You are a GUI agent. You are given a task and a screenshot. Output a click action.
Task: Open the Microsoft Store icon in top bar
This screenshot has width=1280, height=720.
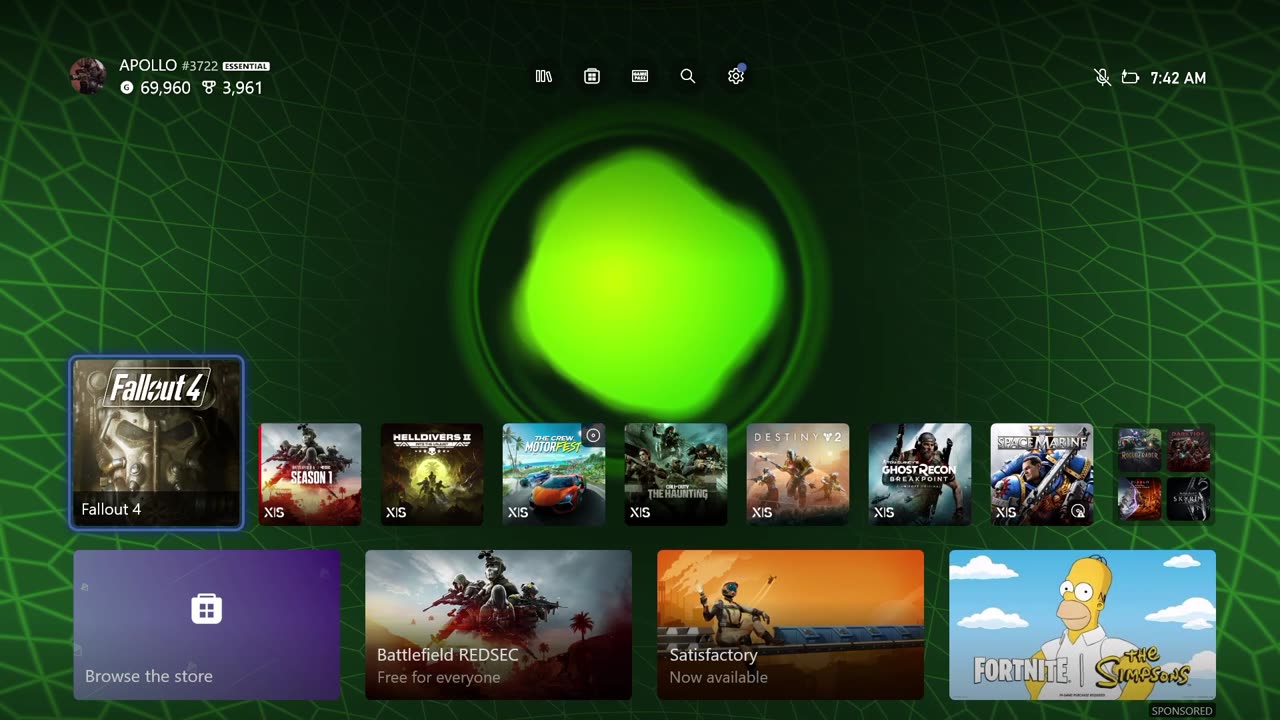(592, 76)
